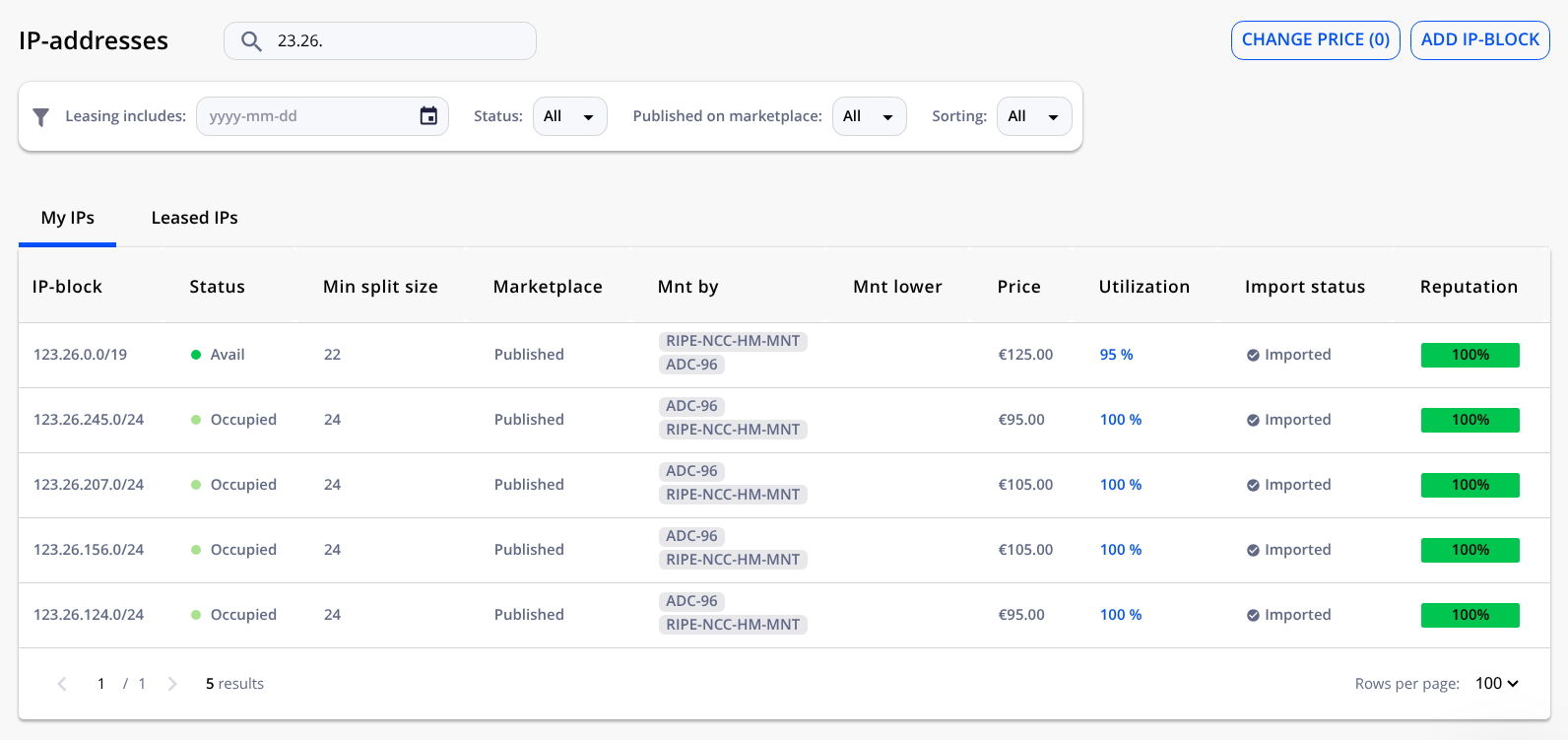
Task: Change rows per page dropdown
Action: (1496, 684)
